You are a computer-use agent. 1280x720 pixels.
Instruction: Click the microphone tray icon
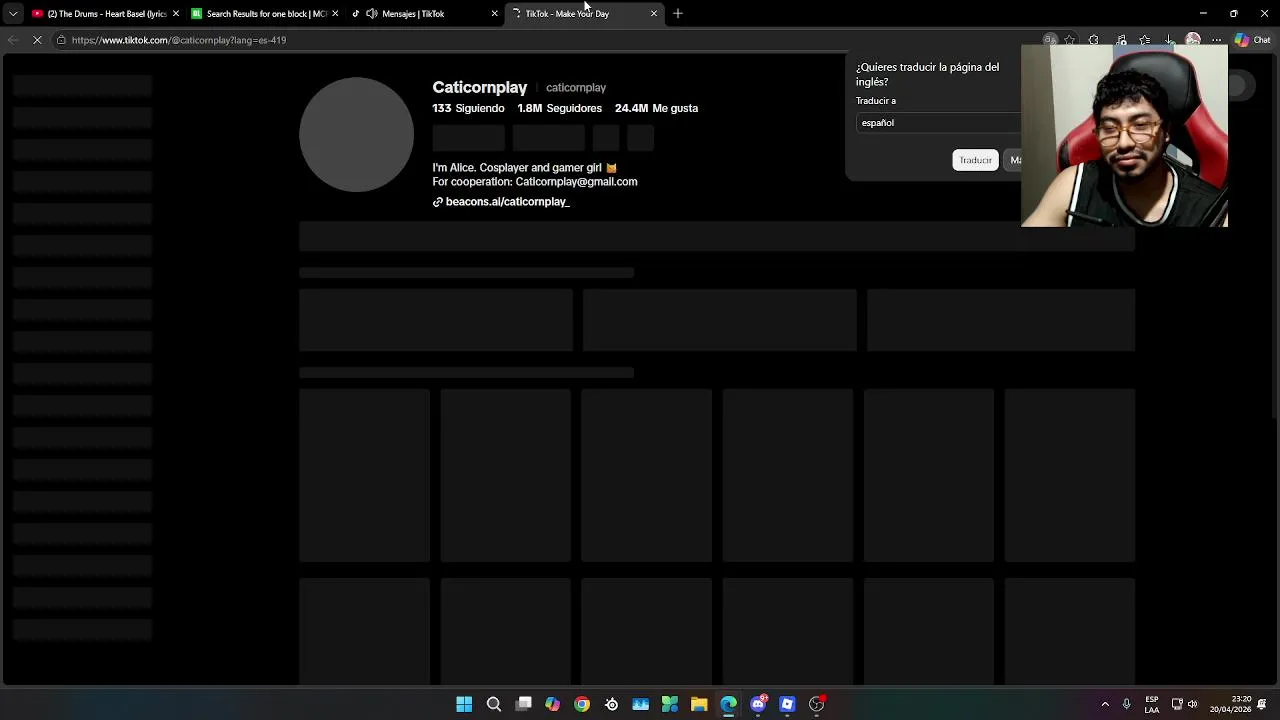pos(1126,704)
